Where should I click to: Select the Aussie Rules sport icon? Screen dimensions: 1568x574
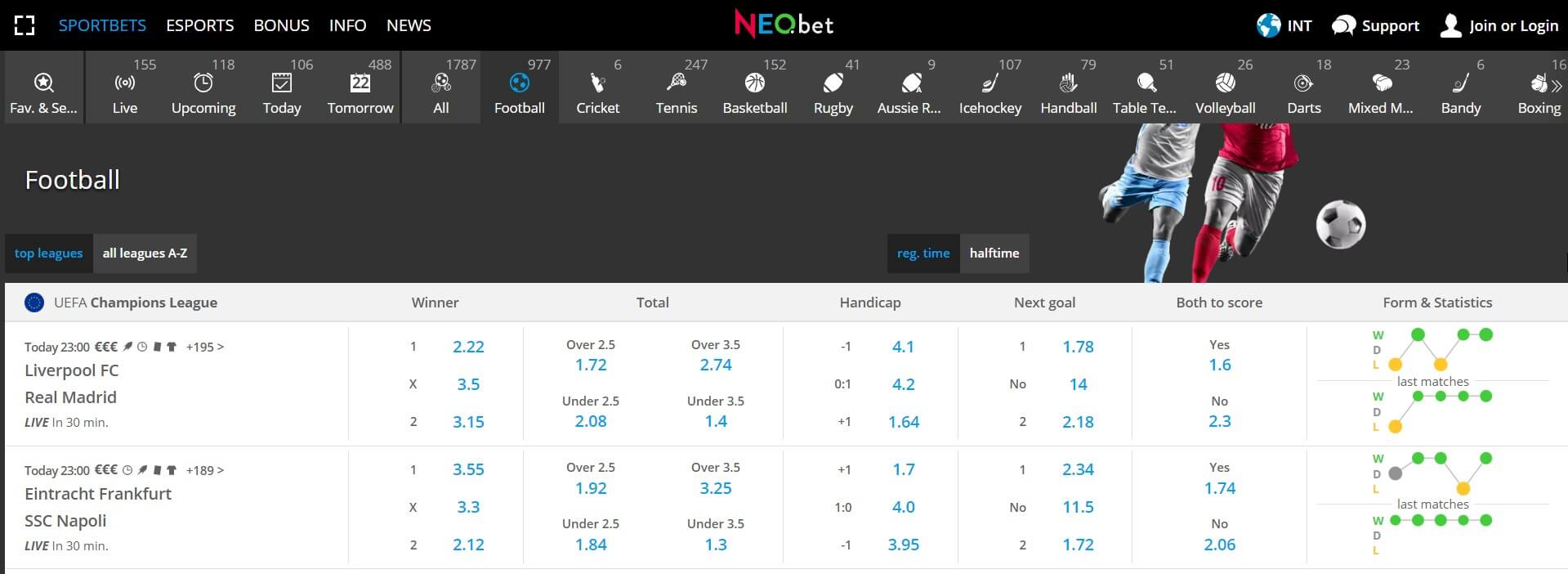911,83
